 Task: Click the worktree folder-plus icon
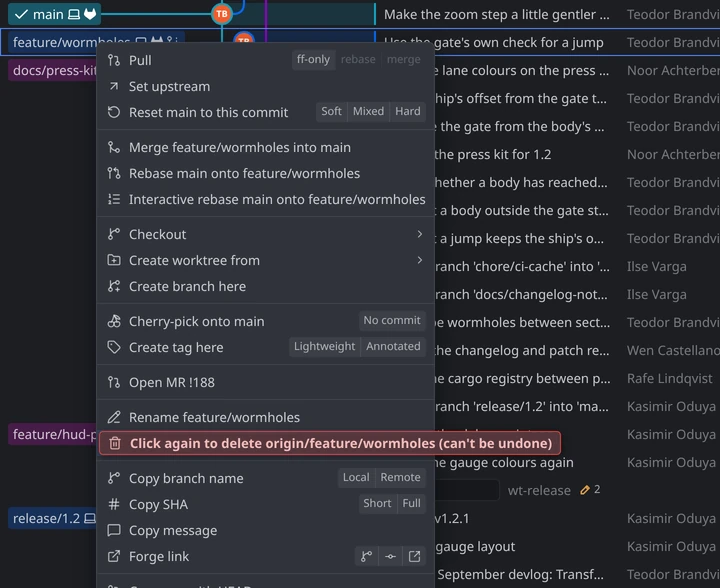pyautogui.click(x=114, y=260)
